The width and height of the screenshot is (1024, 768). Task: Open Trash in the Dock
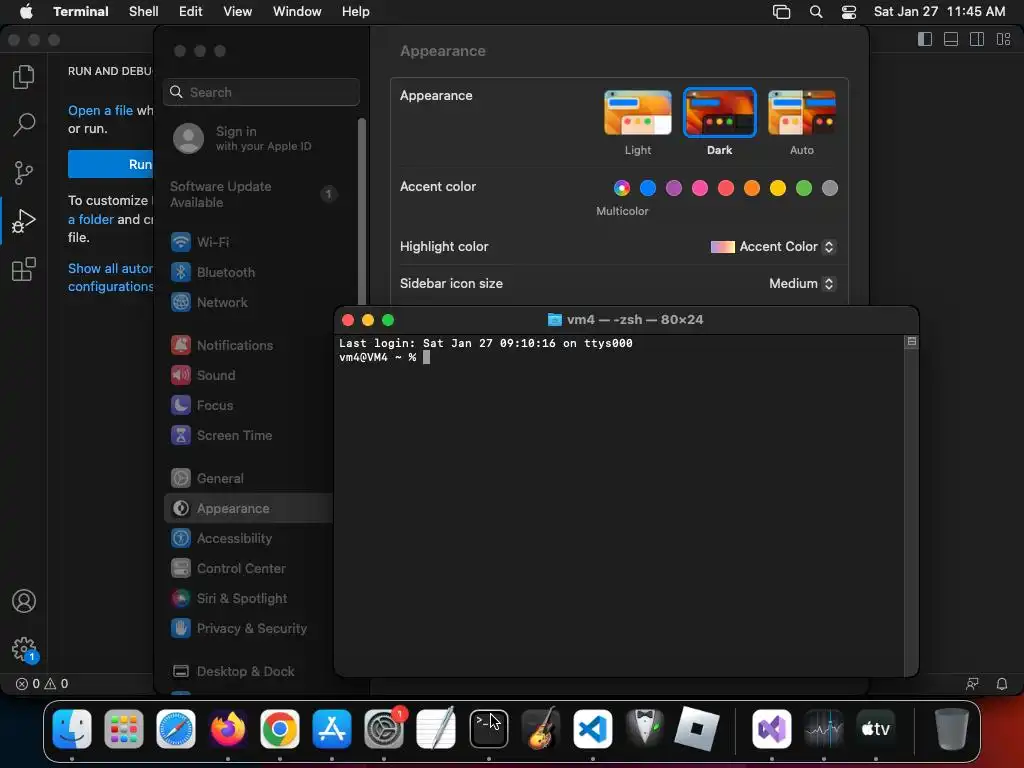952,728
